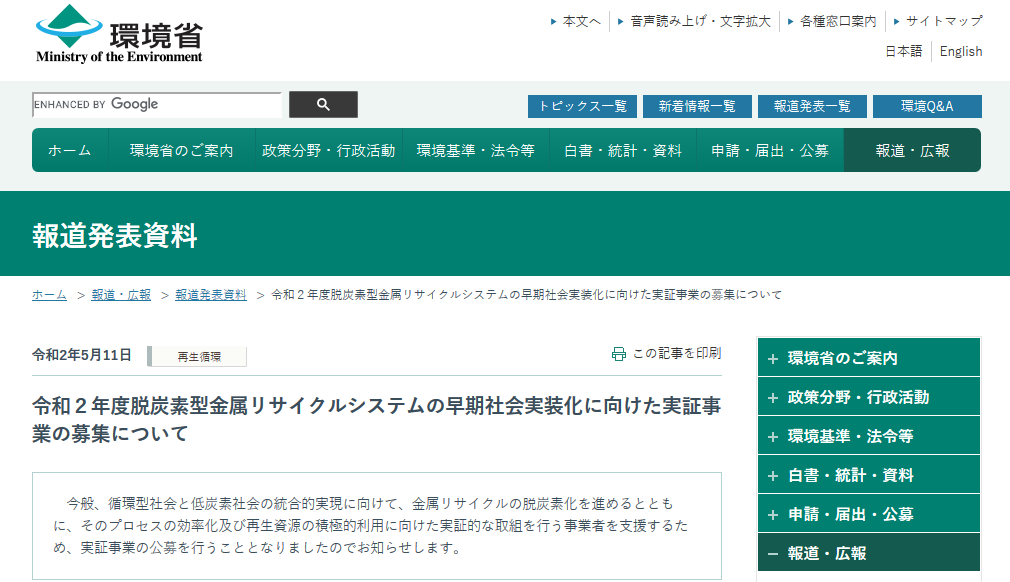Expand 環境省のご案内 sidebar section

[x=868, y=358]
